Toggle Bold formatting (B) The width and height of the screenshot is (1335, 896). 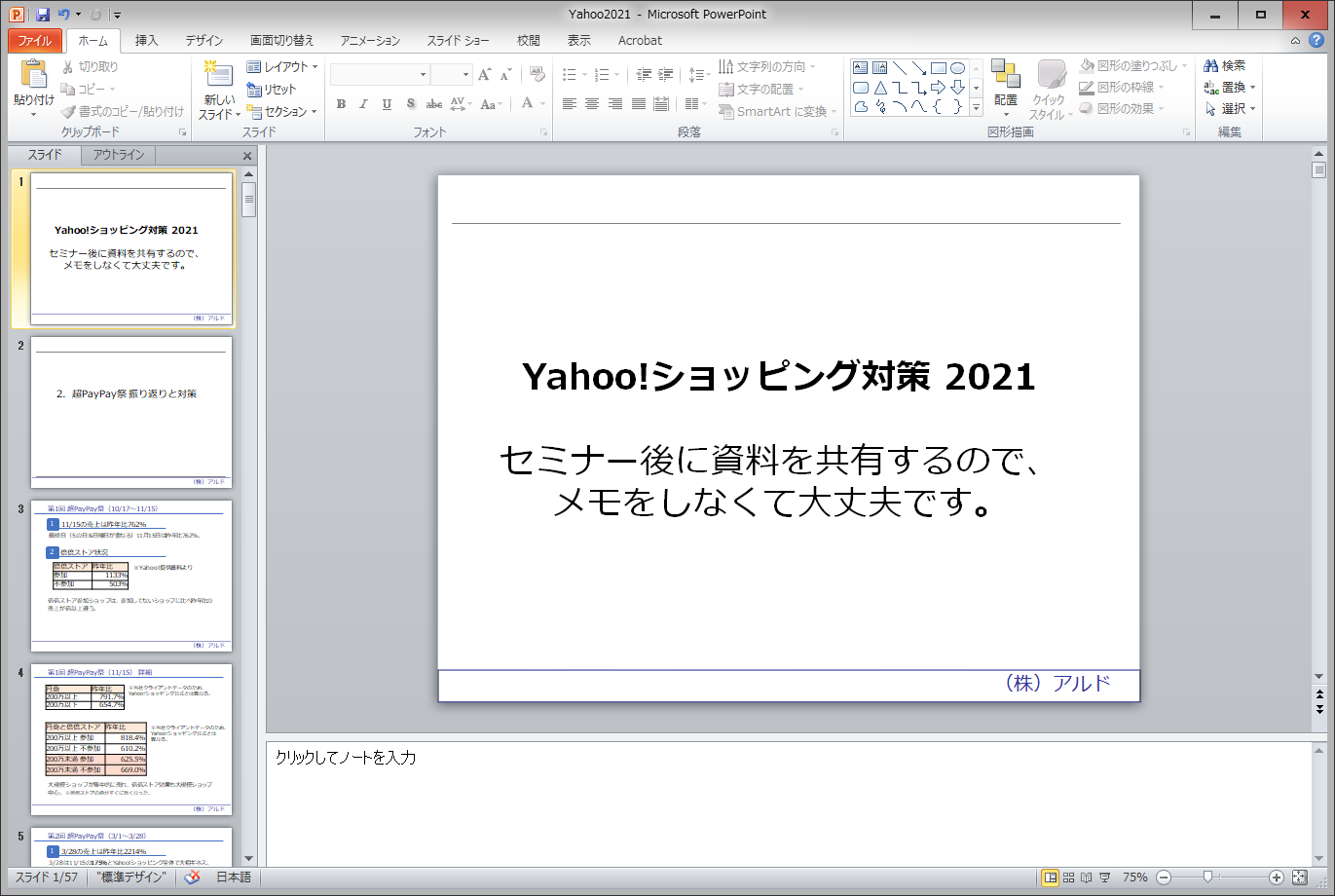pyautogui.click(x=341, y=104)
